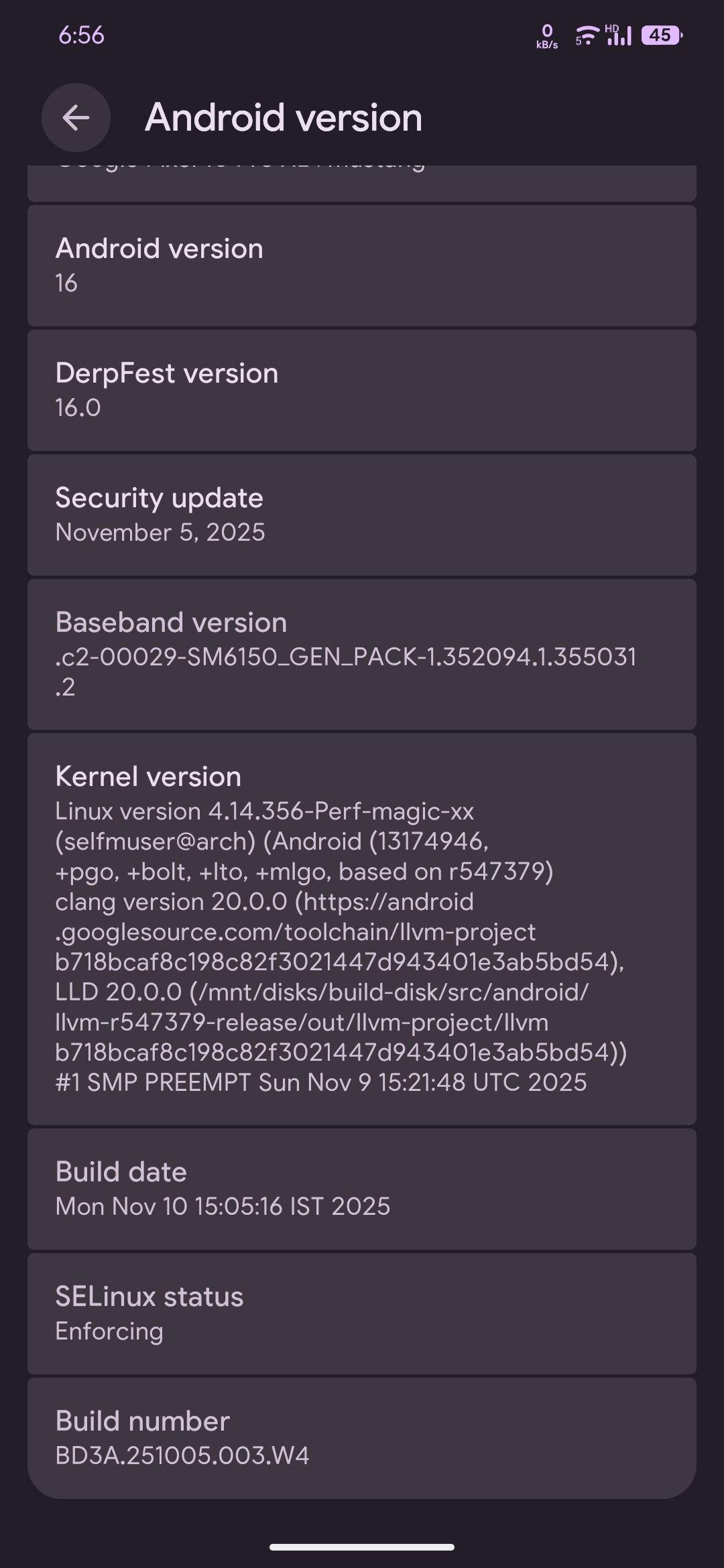
Task: Select the Build date entry
Action: click(361, 1189)
